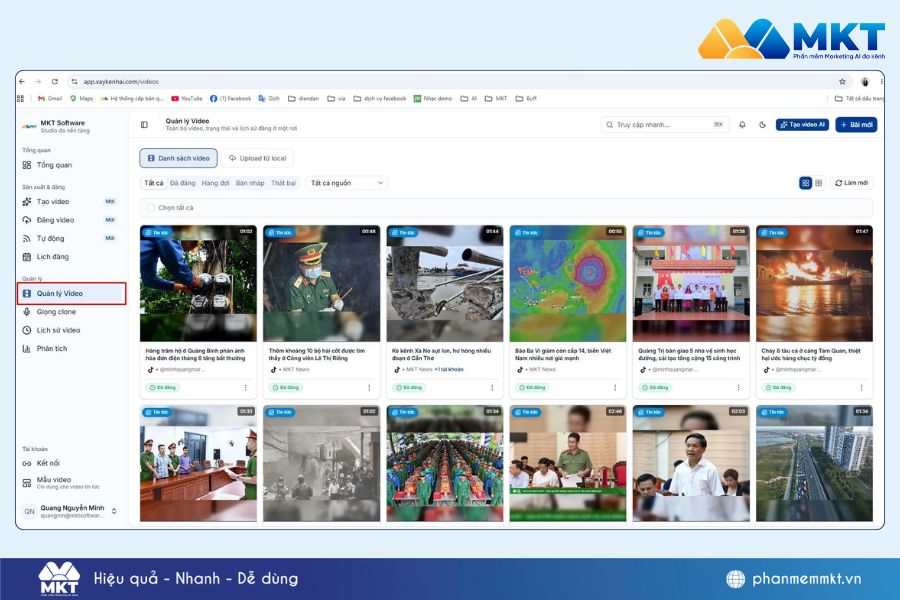Open options menu on Bão Ba Vì card
Screen dimensions: 900x600
point(615,388)
